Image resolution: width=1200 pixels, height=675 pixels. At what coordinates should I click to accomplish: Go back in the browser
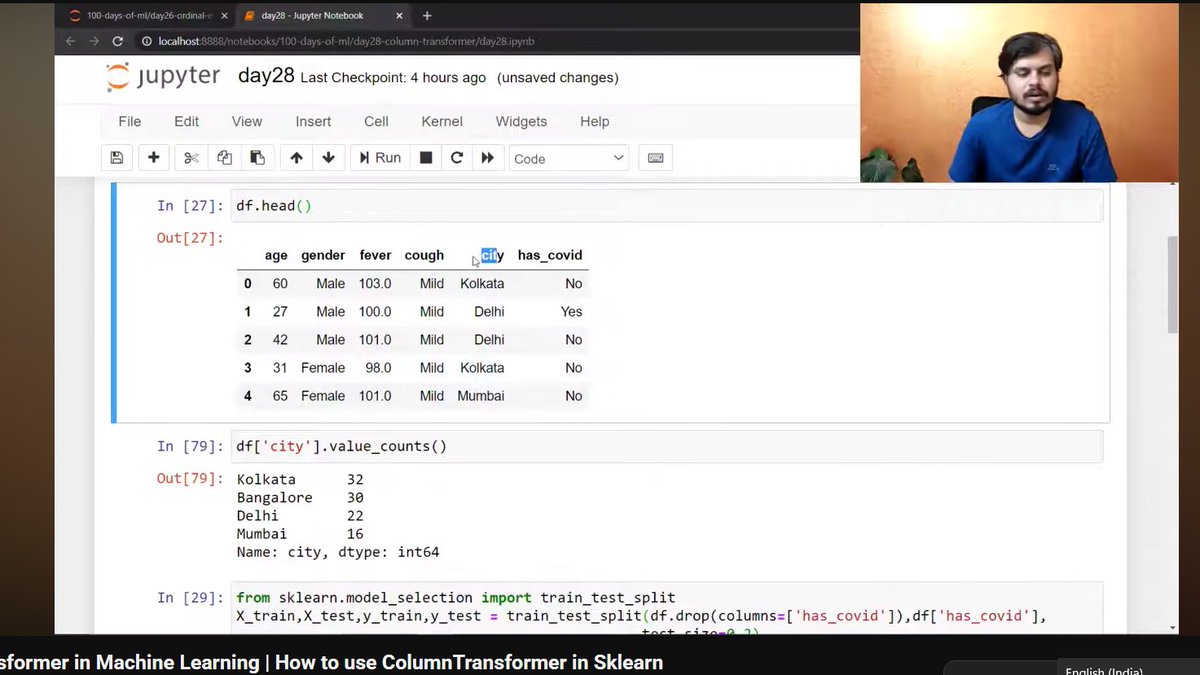tap(71, 41)
